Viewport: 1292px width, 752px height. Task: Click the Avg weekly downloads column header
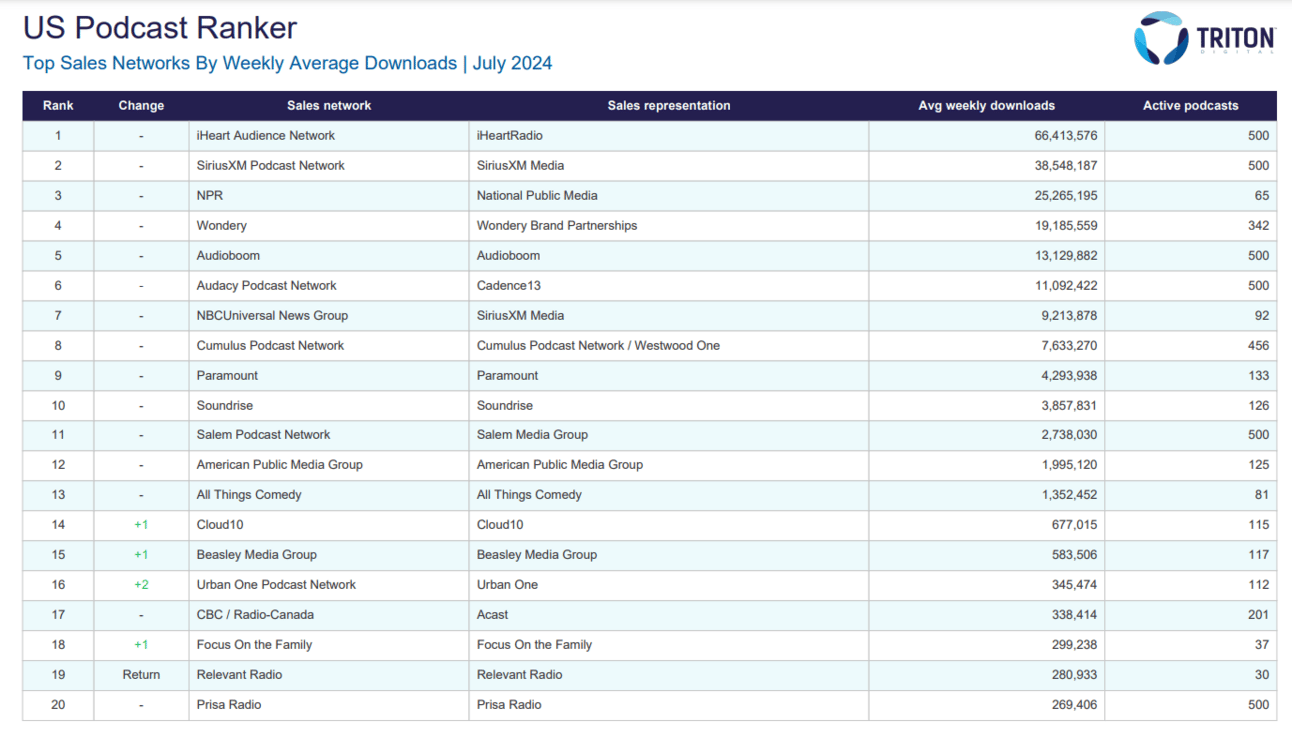tap(987, 106)
